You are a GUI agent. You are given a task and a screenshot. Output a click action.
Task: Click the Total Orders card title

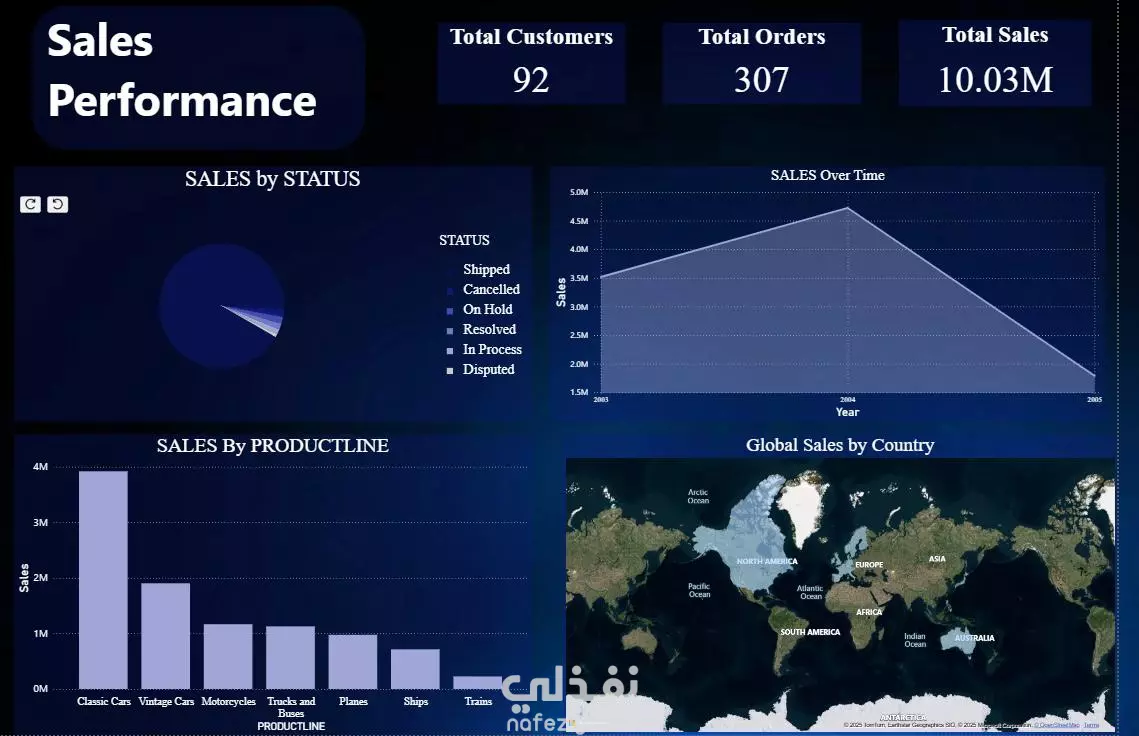pyautogui.click(x=762, y=37)
